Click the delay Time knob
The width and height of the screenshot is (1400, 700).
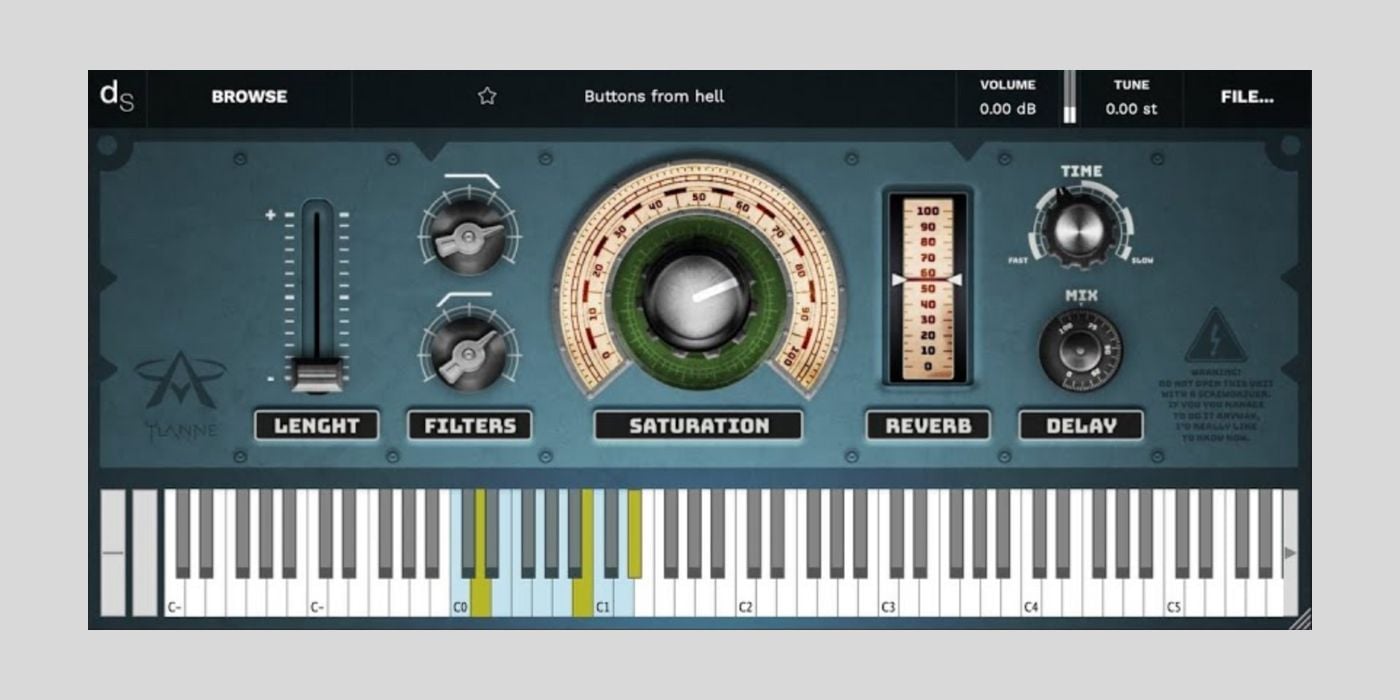click(1079, 229)
